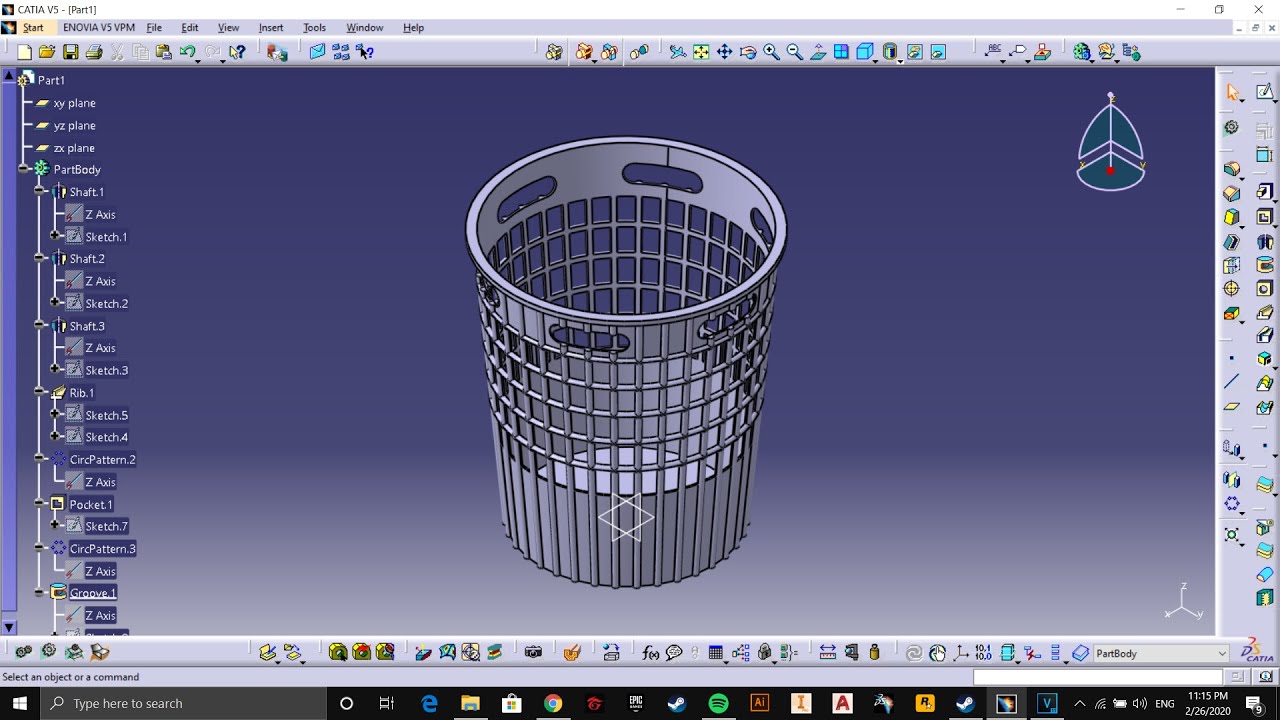Click the Zoom In magnifier
Viewport: 1280px width, 720px height.
tap(771, 52)
